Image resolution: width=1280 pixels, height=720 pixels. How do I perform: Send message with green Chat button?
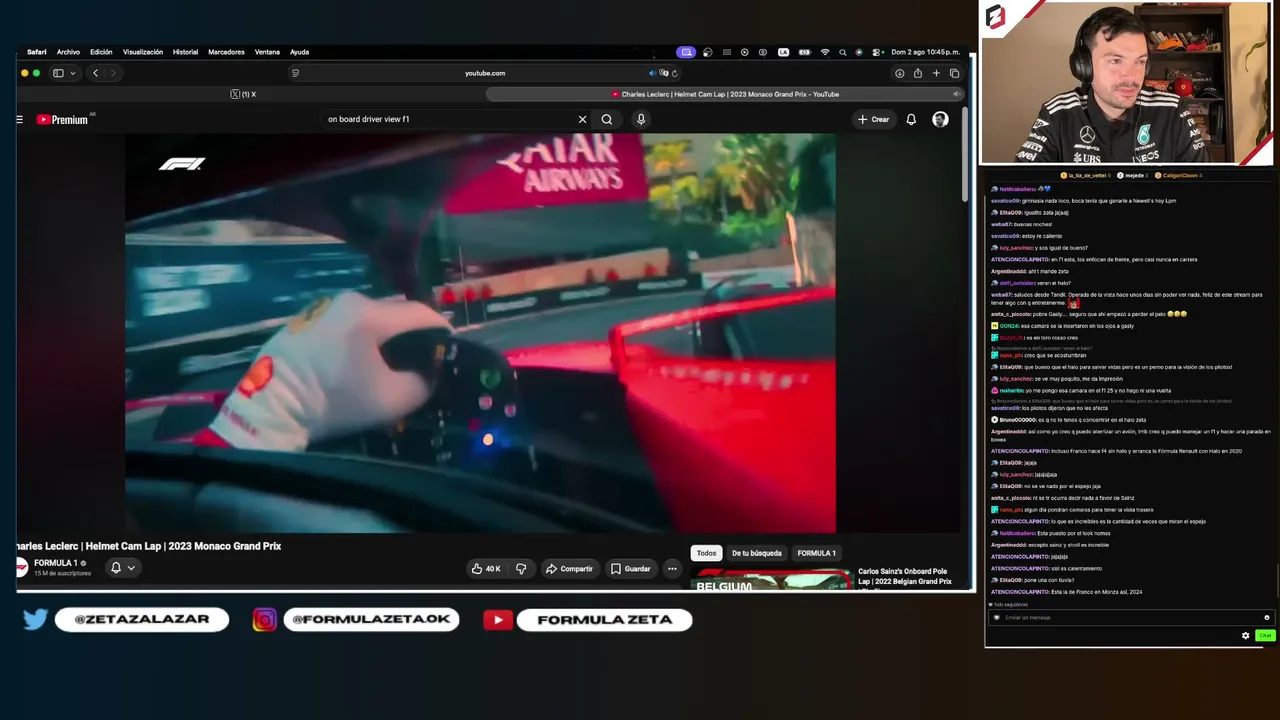click(x=1264, y=636)
